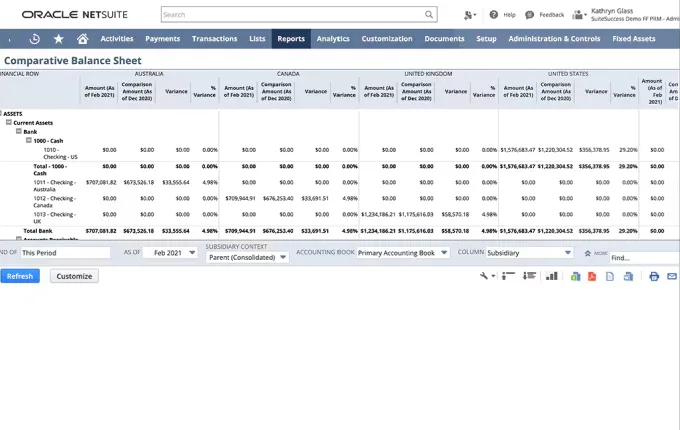Open the Recent Records clock icon
The width and height of the screenshot is (680, 430).
coord(35,39)
